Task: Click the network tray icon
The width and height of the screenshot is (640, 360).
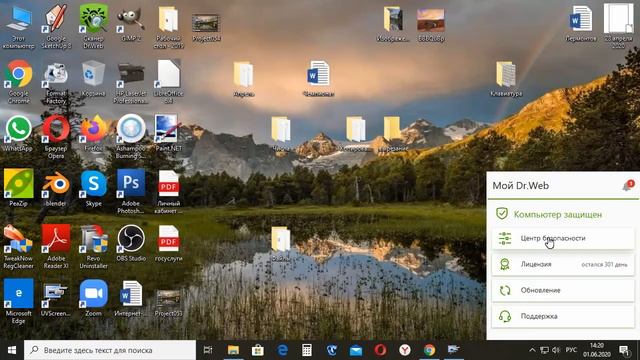Action: 544,350
